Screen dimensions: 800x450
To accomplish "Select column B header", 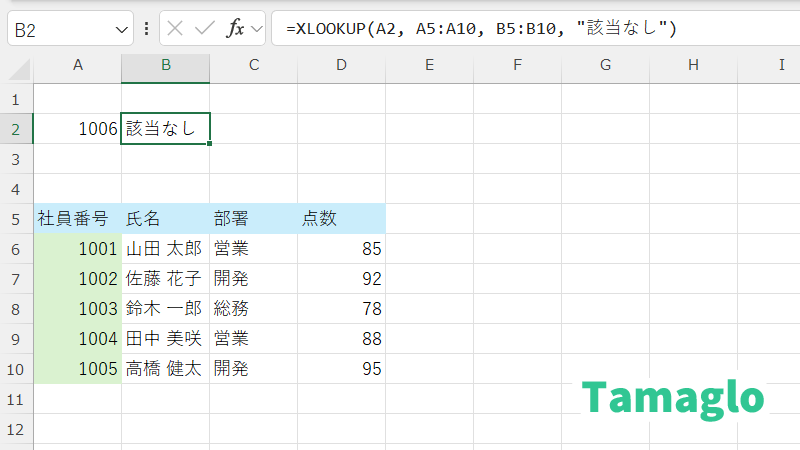I will [x=165, y=66].
